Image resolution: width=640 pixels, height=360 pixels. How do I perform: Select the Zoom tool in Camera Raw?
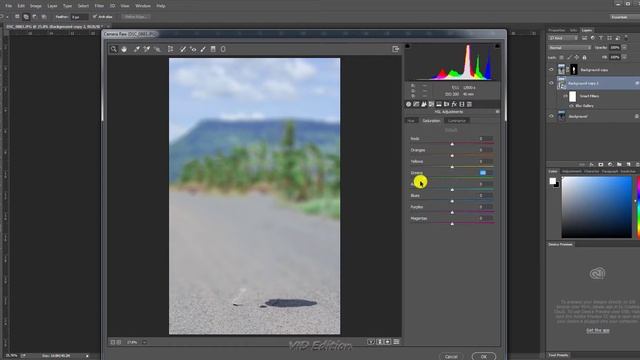pyautogui.click(x=114, y=49)
